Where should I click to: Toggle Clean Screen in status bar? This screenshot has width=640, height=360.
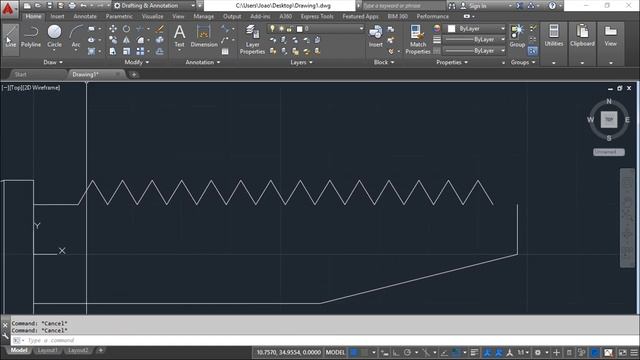(622, 352)
